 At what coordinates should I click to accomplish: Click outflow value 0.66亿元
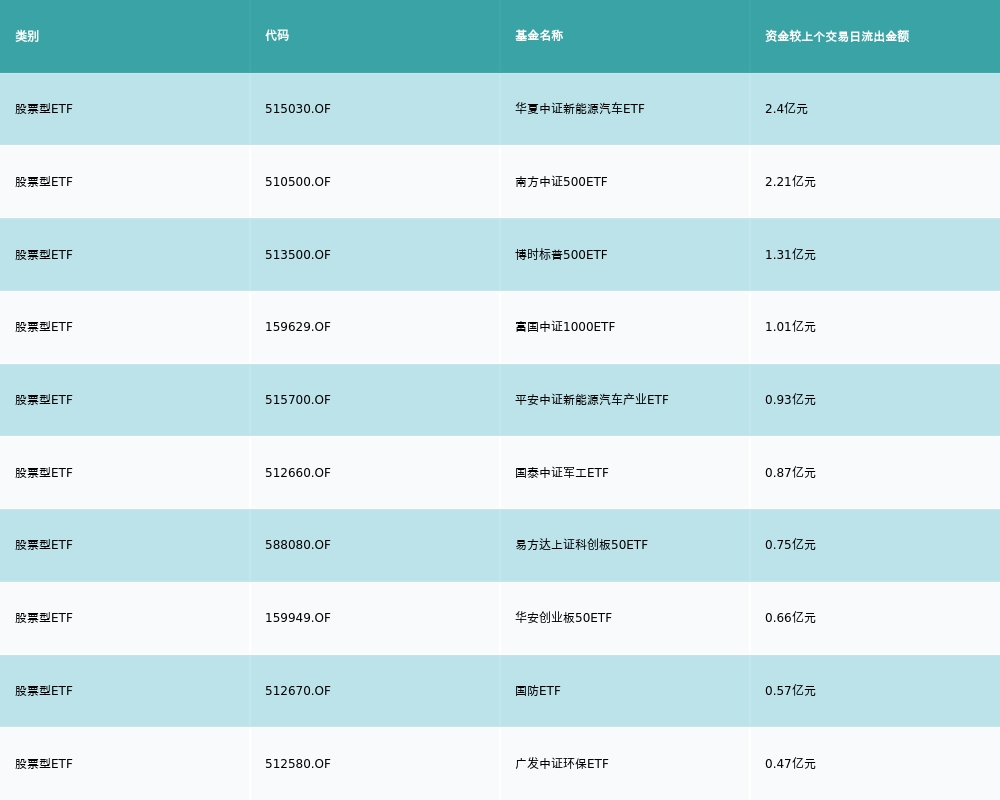[x=790, y=618]
